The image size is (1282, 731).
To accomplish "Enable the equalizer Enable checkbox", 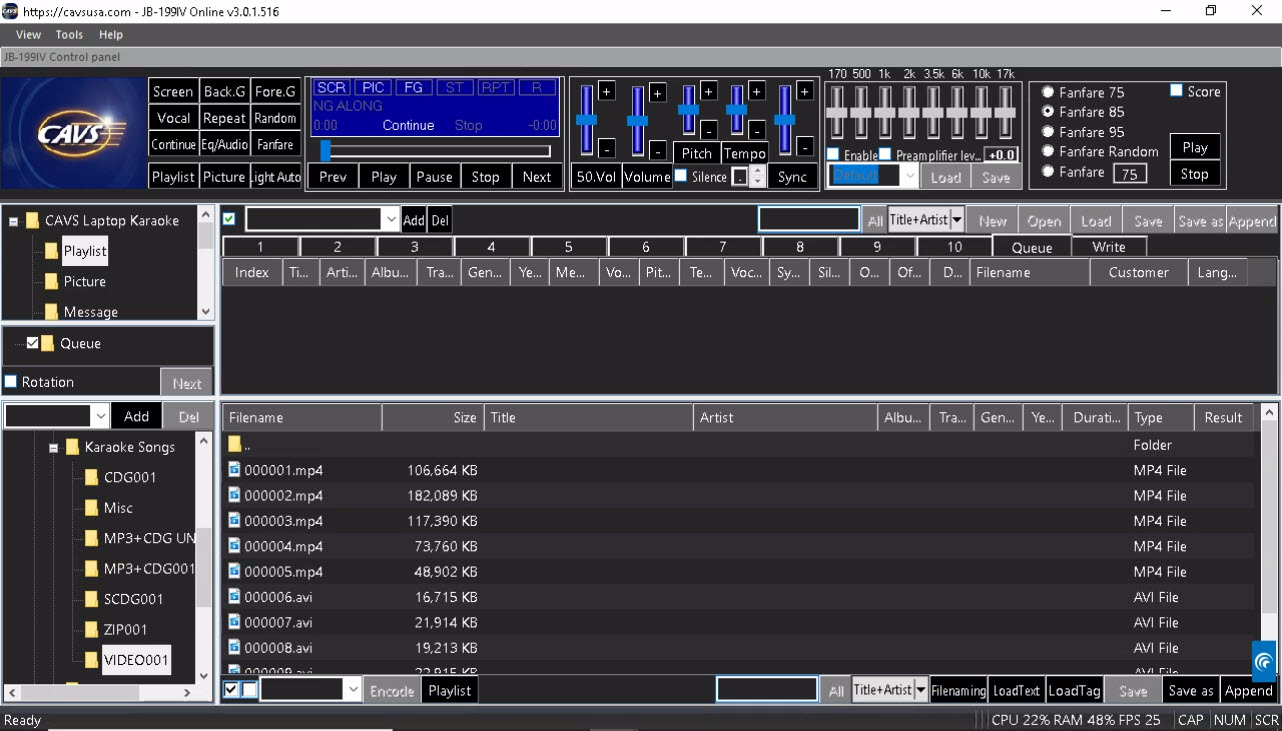I will 833,154.
